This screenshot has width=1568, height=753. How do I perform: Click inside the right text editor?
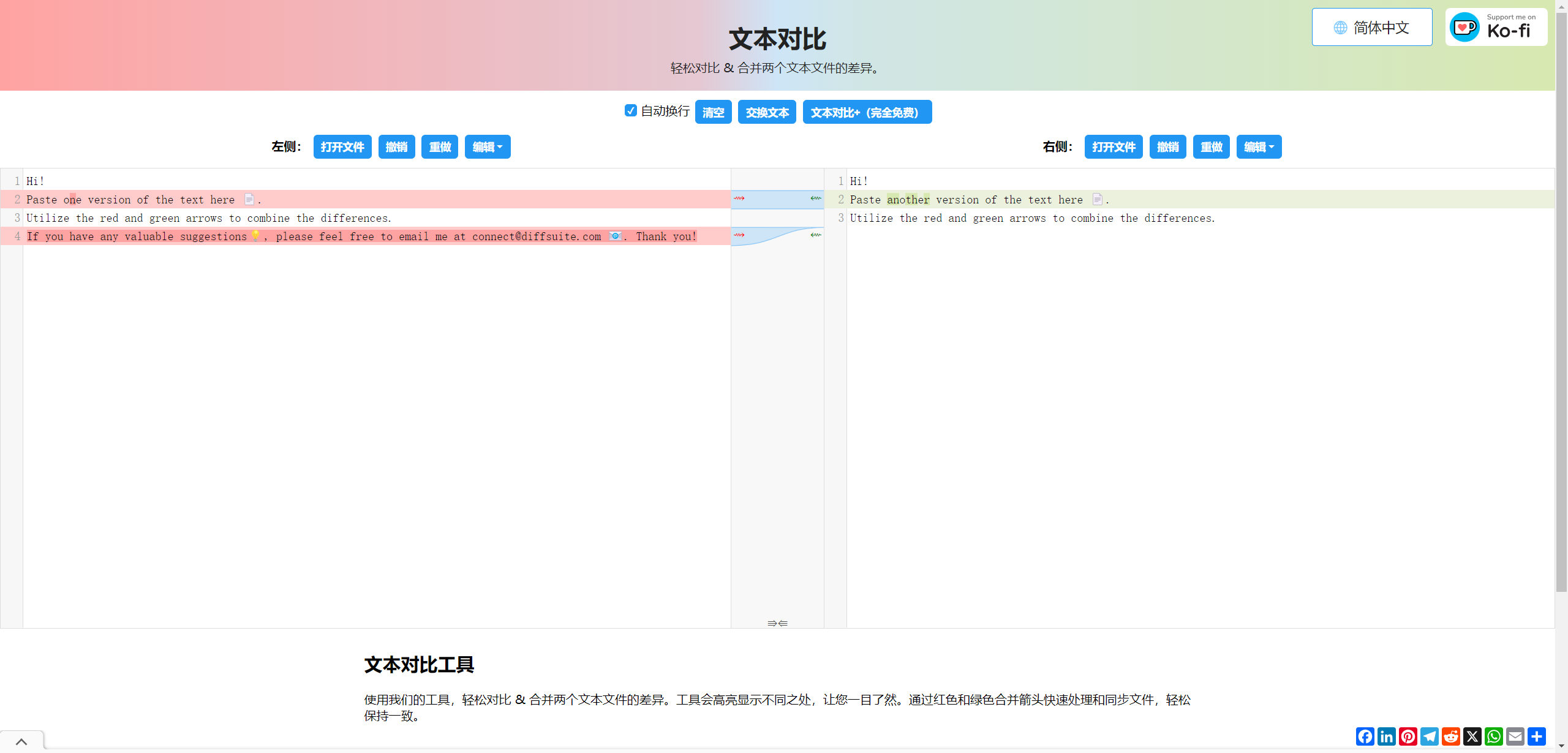[1164, 368]
